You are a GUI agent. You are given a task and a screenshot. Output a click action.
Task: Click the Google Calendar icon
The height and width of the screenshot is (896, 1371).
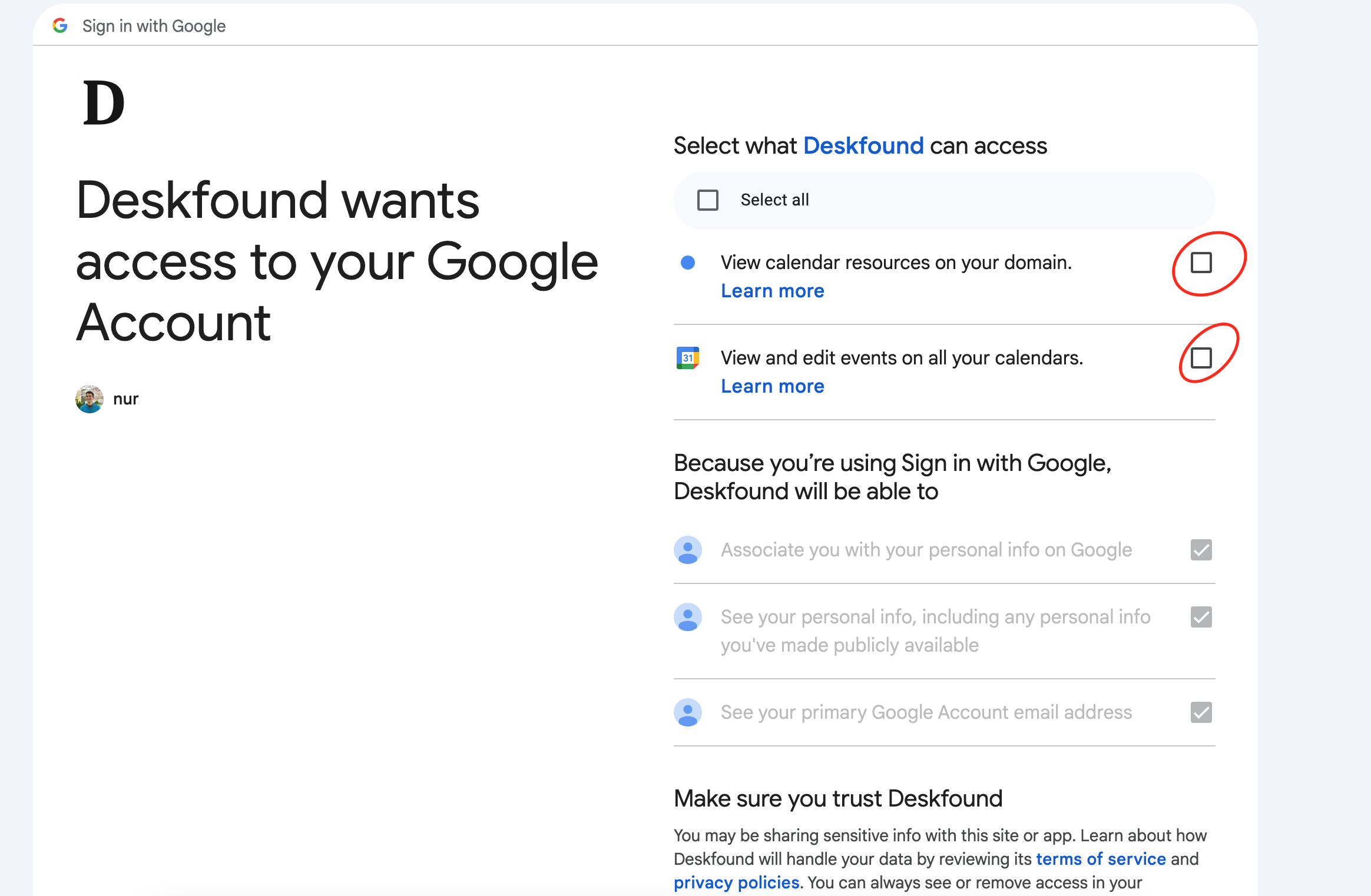pyautogui.click(x=687, y=358)
